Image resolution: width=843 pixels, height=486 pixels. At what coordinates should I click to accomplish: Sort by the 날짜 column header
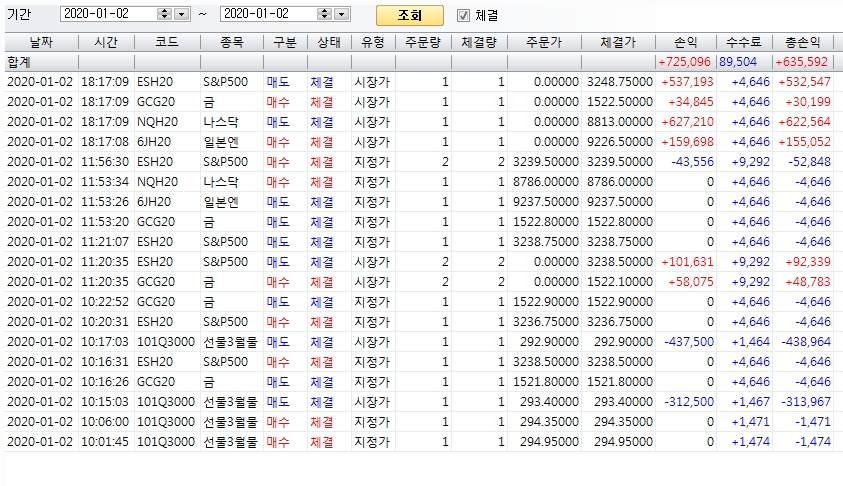pos(41,42)
